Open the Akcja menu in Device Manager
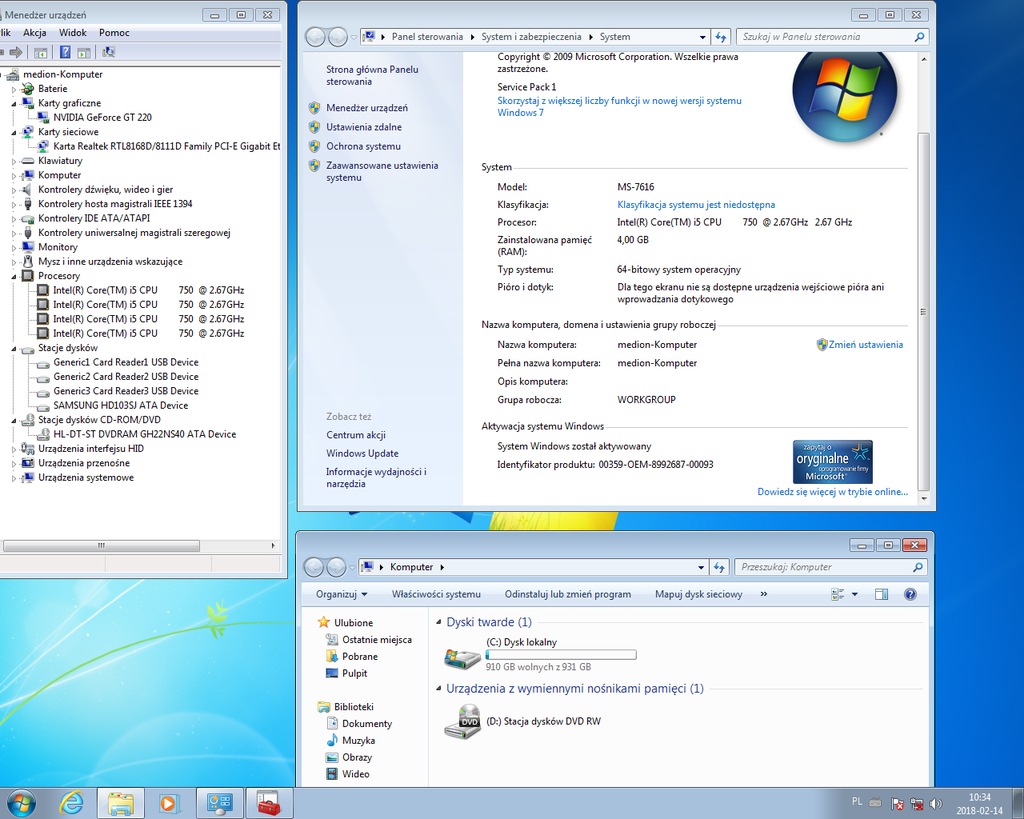Image resolution: width=1024 pixels, height=819 pixels. [35, 33]
